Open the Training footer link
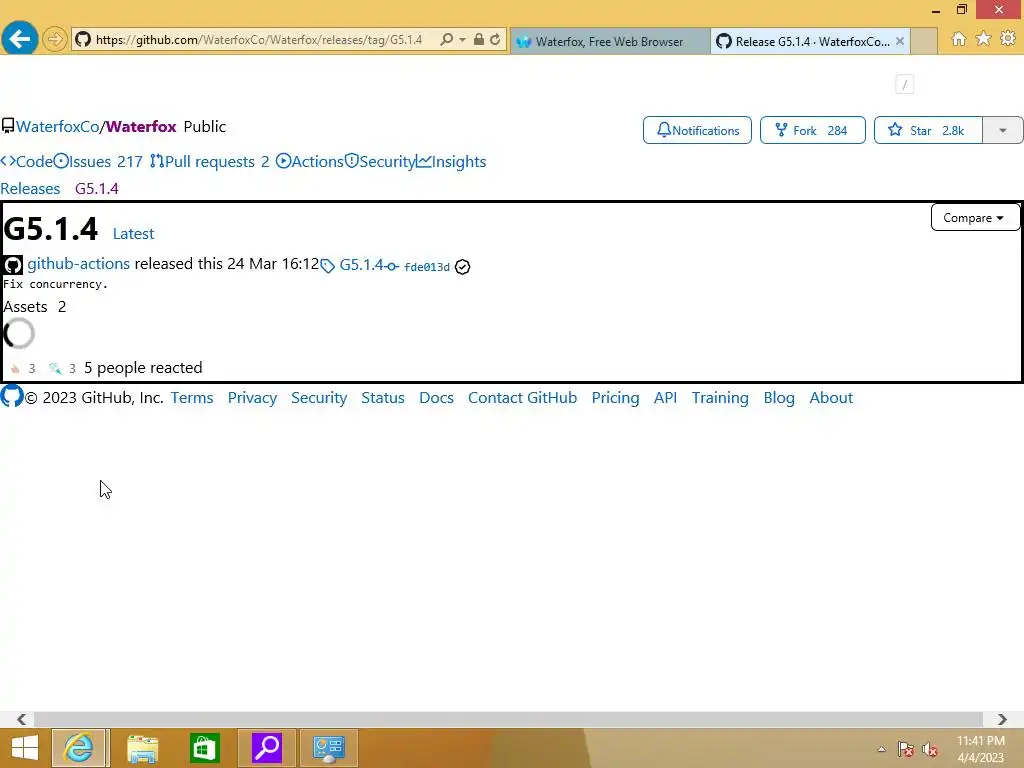The height and width of the screenshot is (768, 1024). [x=720, y=398]
